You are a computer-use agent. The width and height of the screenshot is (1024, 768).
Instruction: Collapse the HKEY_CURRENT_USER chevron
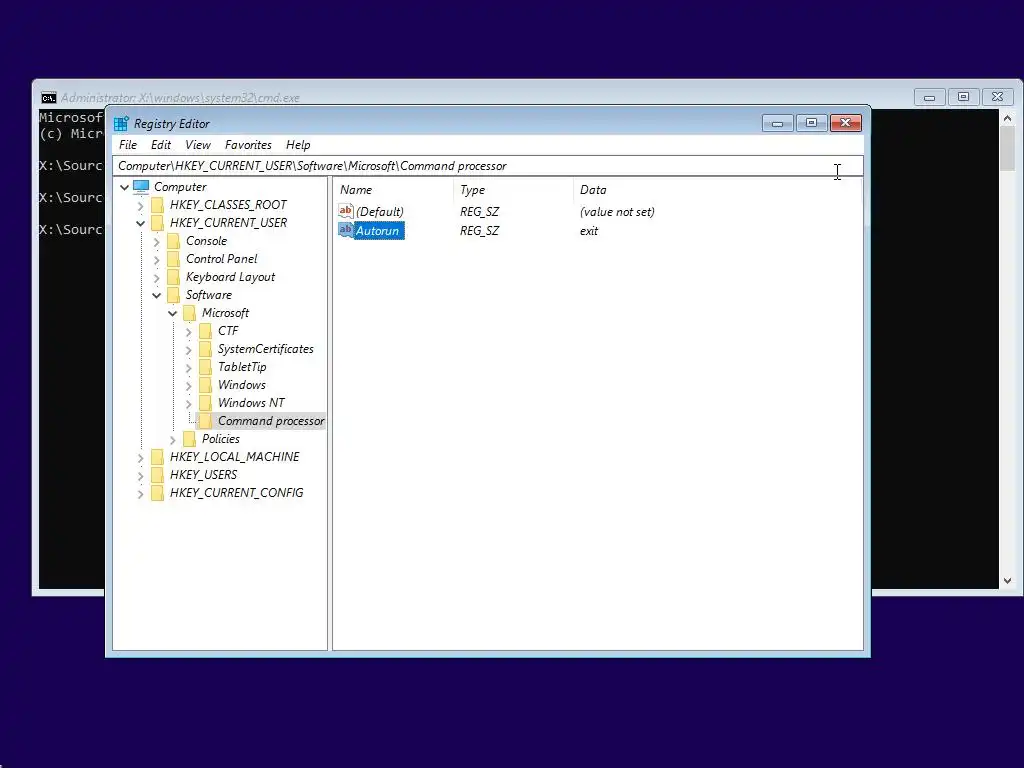click(140, 223)
